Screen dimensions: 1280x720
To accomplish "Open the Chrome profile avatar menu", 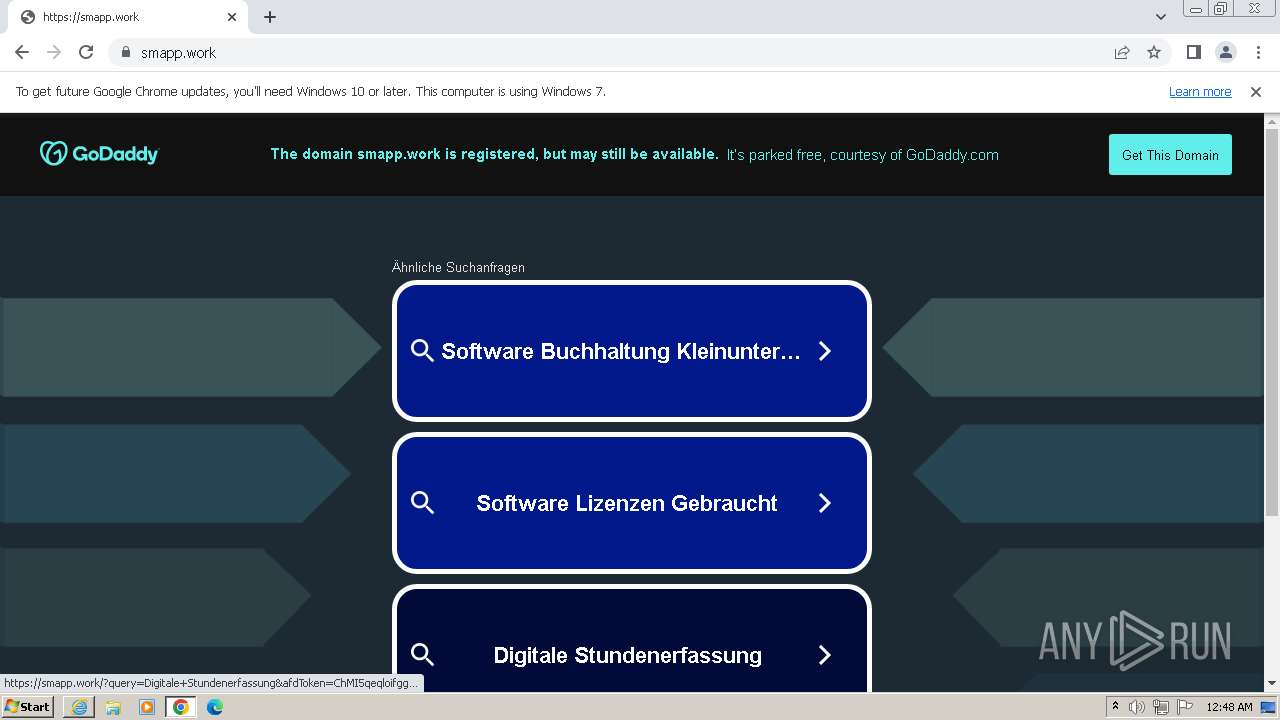I will (x=1226, y=52).
